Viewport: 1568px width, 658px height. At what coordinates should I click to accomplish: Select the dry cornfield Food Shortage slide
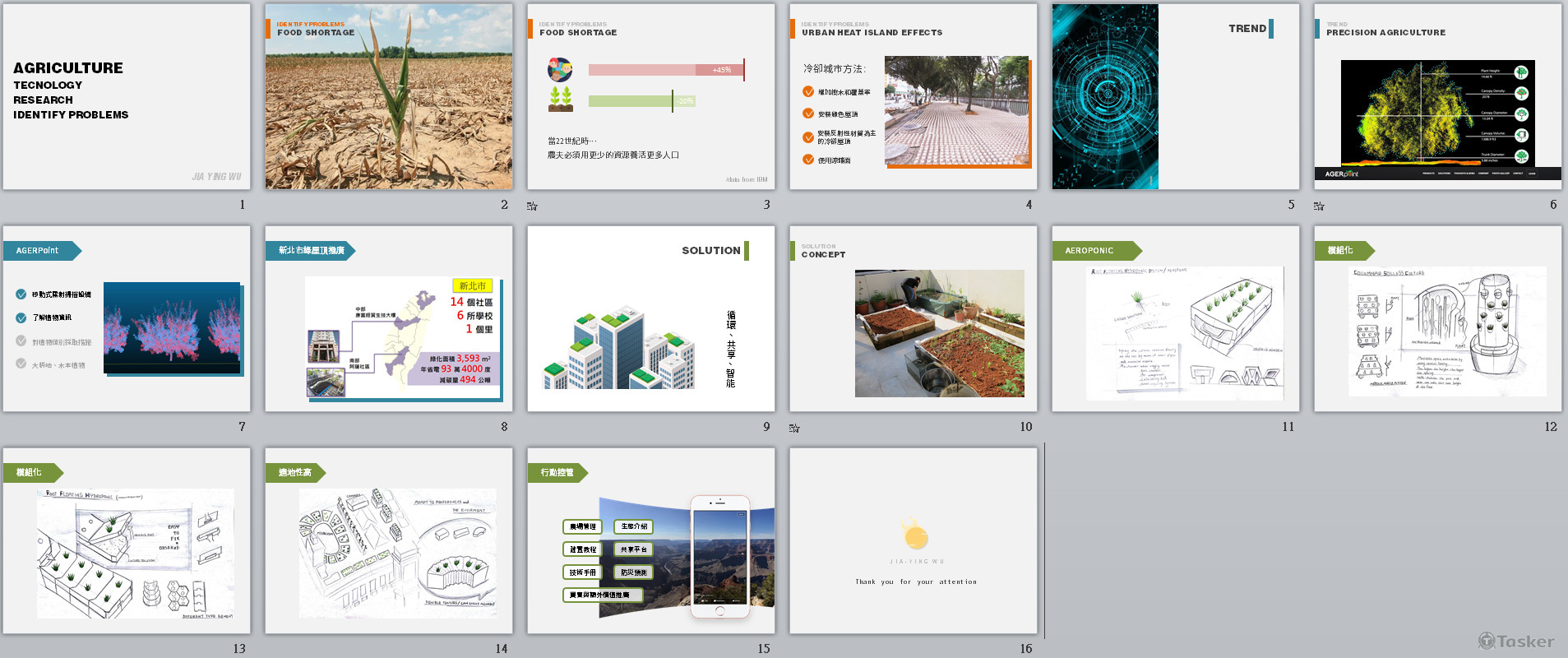click(x=388, y=97)
